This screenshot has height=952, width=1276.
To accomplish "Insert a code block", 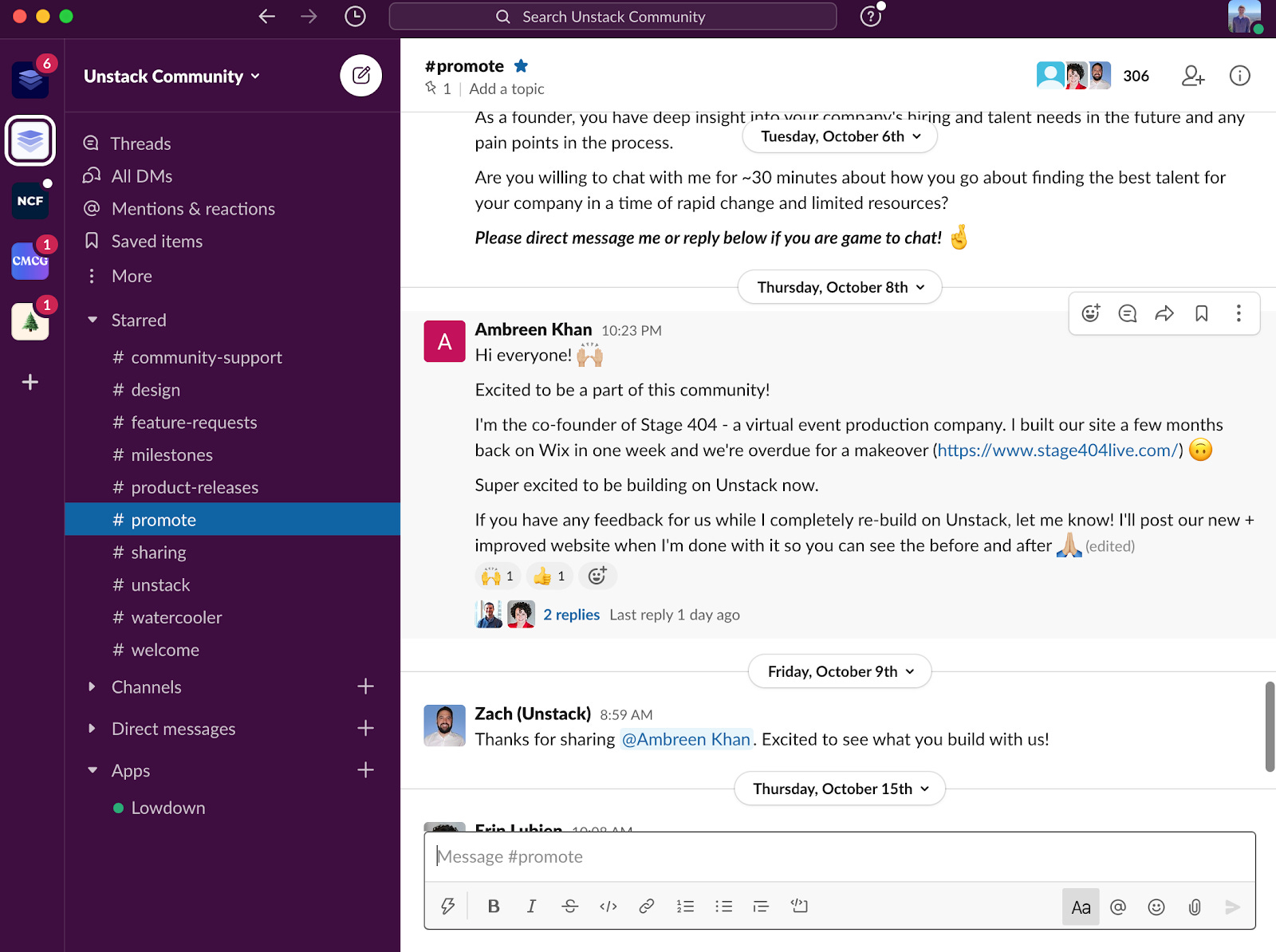I will [x=799, y=906].
